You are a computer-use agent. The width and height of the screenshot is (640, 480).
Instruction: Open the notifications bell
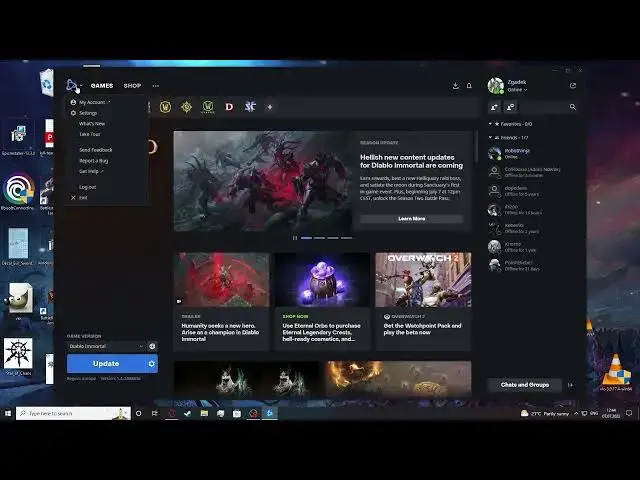click(469, 86)
